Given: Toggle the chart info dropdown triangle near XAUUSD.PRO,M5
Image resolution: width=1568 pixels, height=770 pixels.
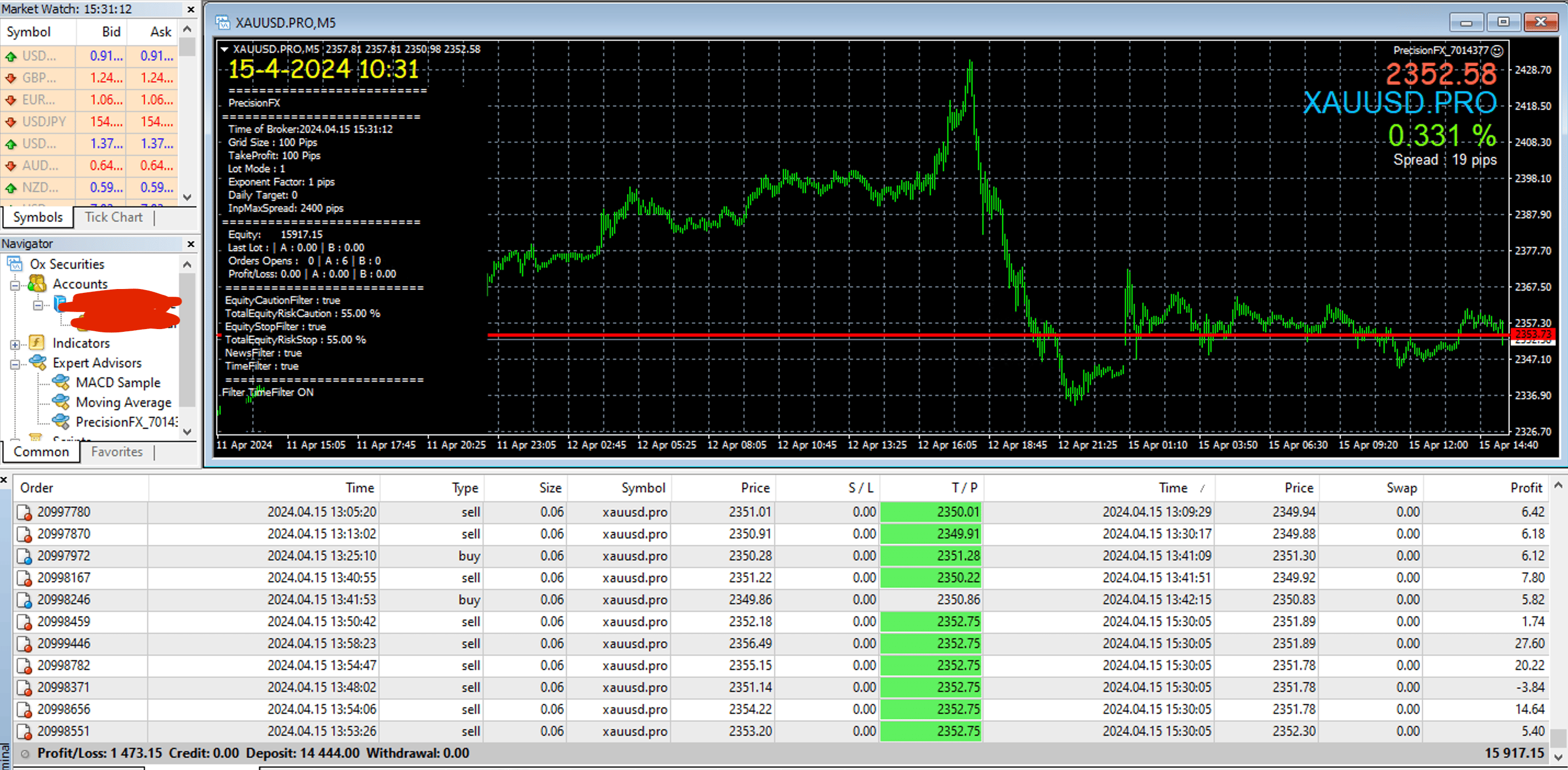Looking at the screenshot, I should pyautogui.click(x=225, y=49).
